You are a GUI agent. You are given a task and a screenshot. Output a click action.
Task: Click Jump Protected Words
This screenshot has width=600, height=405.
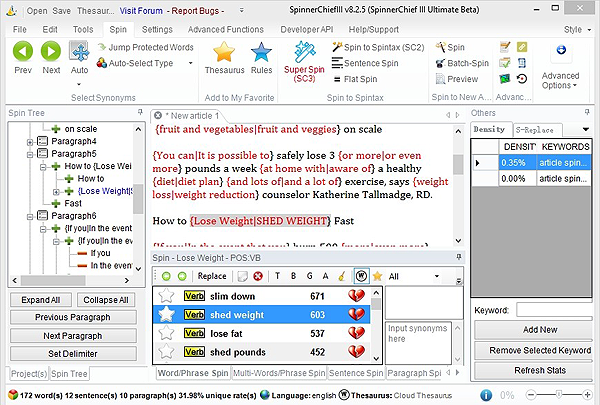[x=145, y=47]
